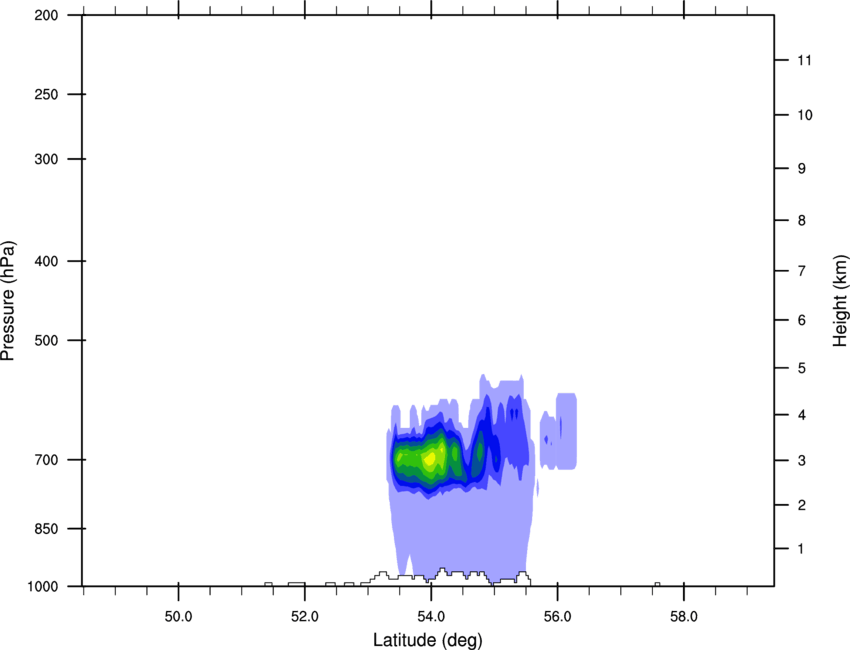
Task: Click the 58.0 latitude label
Action: coord(684,617)
